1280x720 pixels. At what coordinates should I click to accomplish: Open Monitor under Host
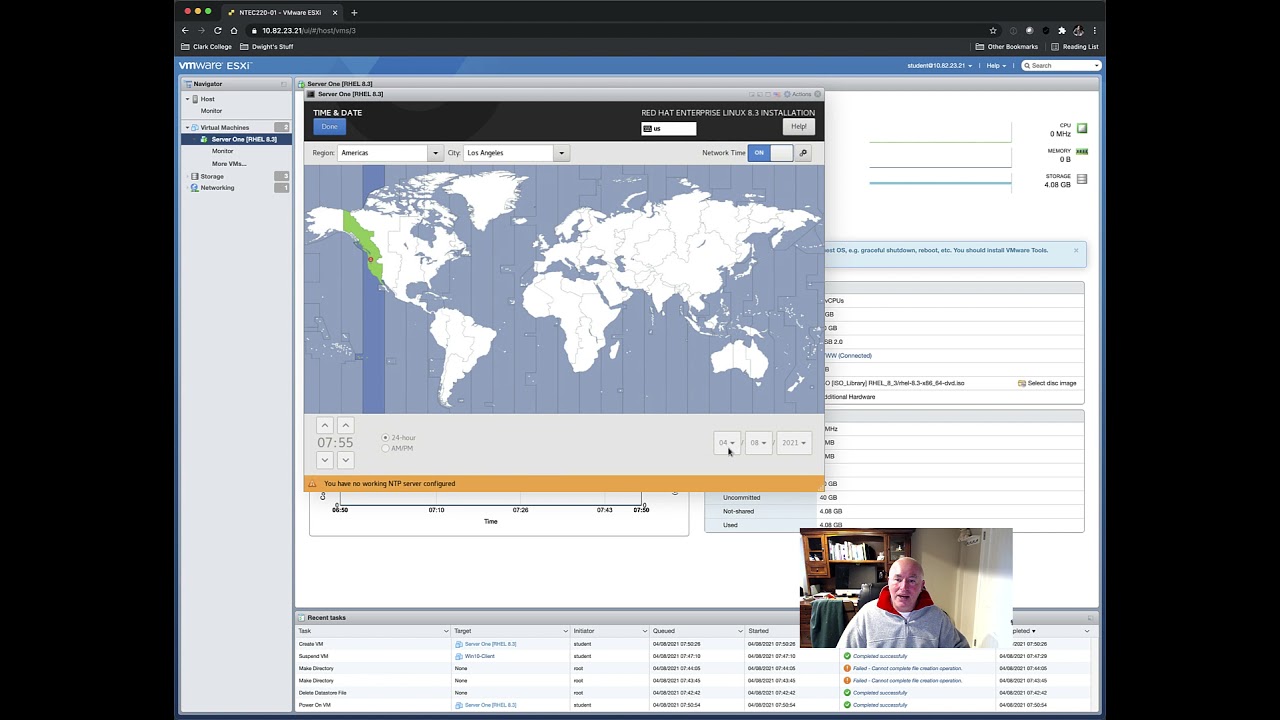[x=211, y=111]
